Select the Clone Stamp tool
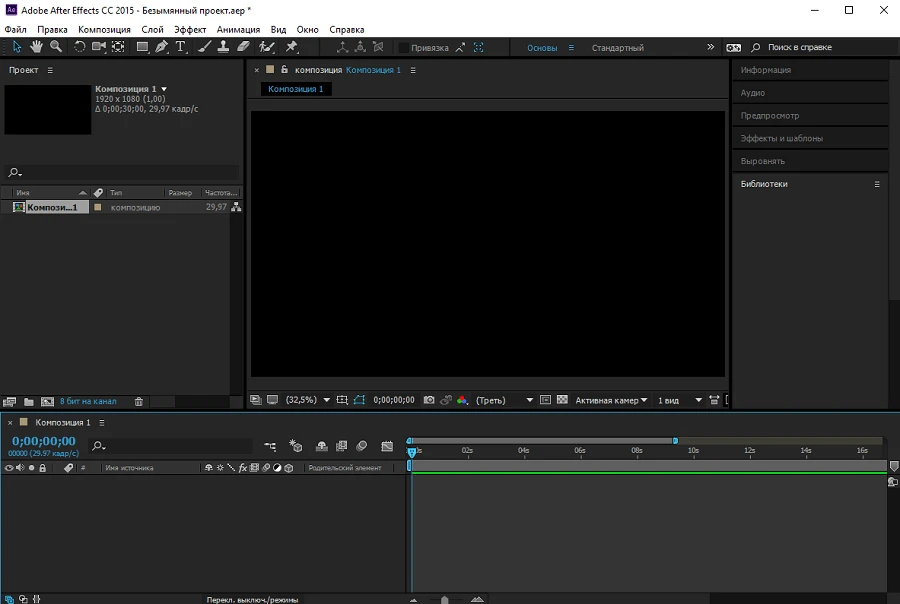Screen dimensions: 900x604 coord(223,47)
